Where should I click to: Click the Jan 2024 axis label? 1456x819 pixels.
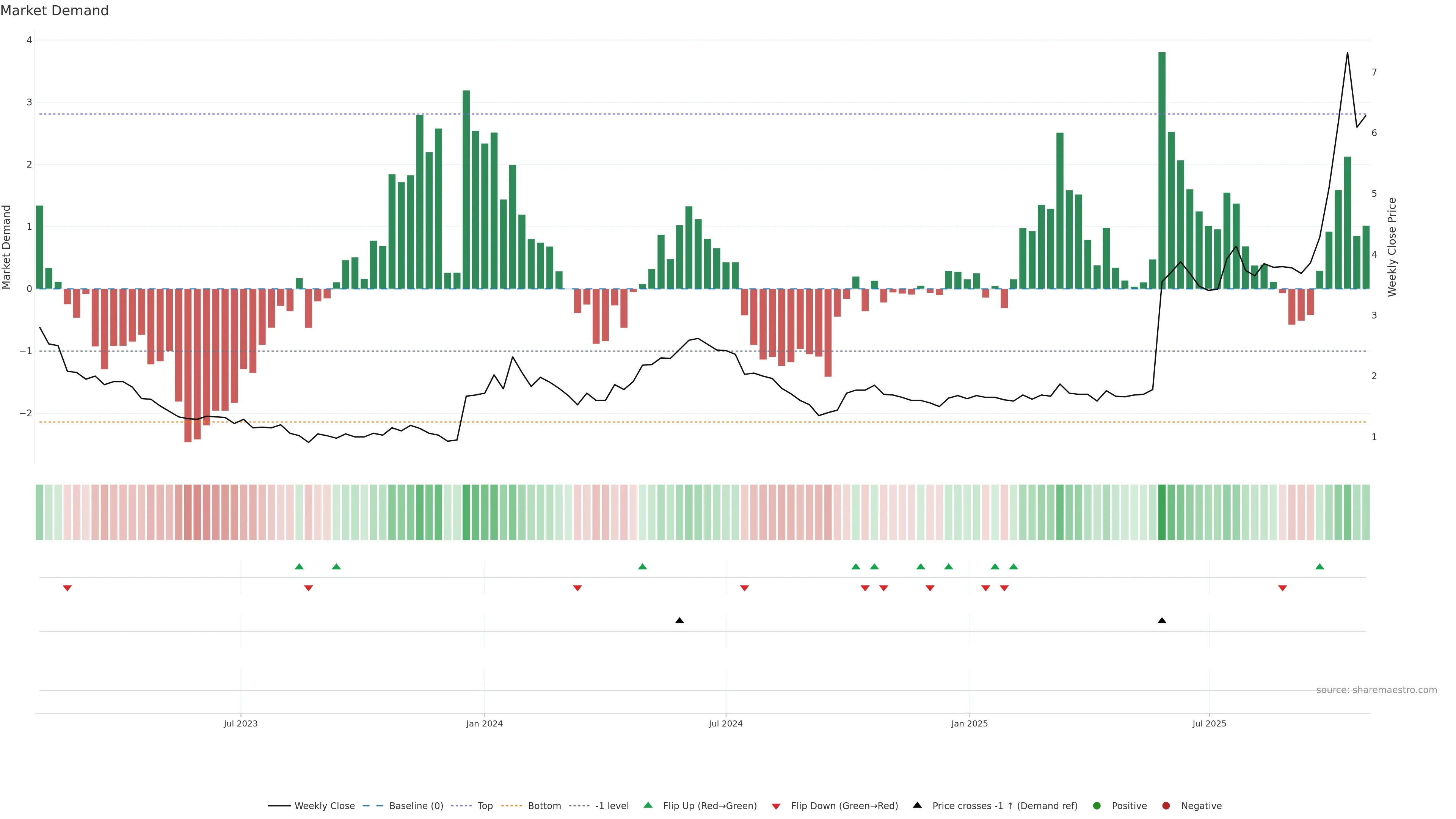485,724
